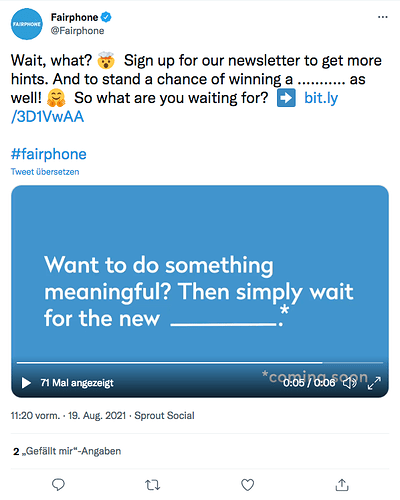Open the Fairphone profile avatar
The image size is (400, 500).
[27, 24]
